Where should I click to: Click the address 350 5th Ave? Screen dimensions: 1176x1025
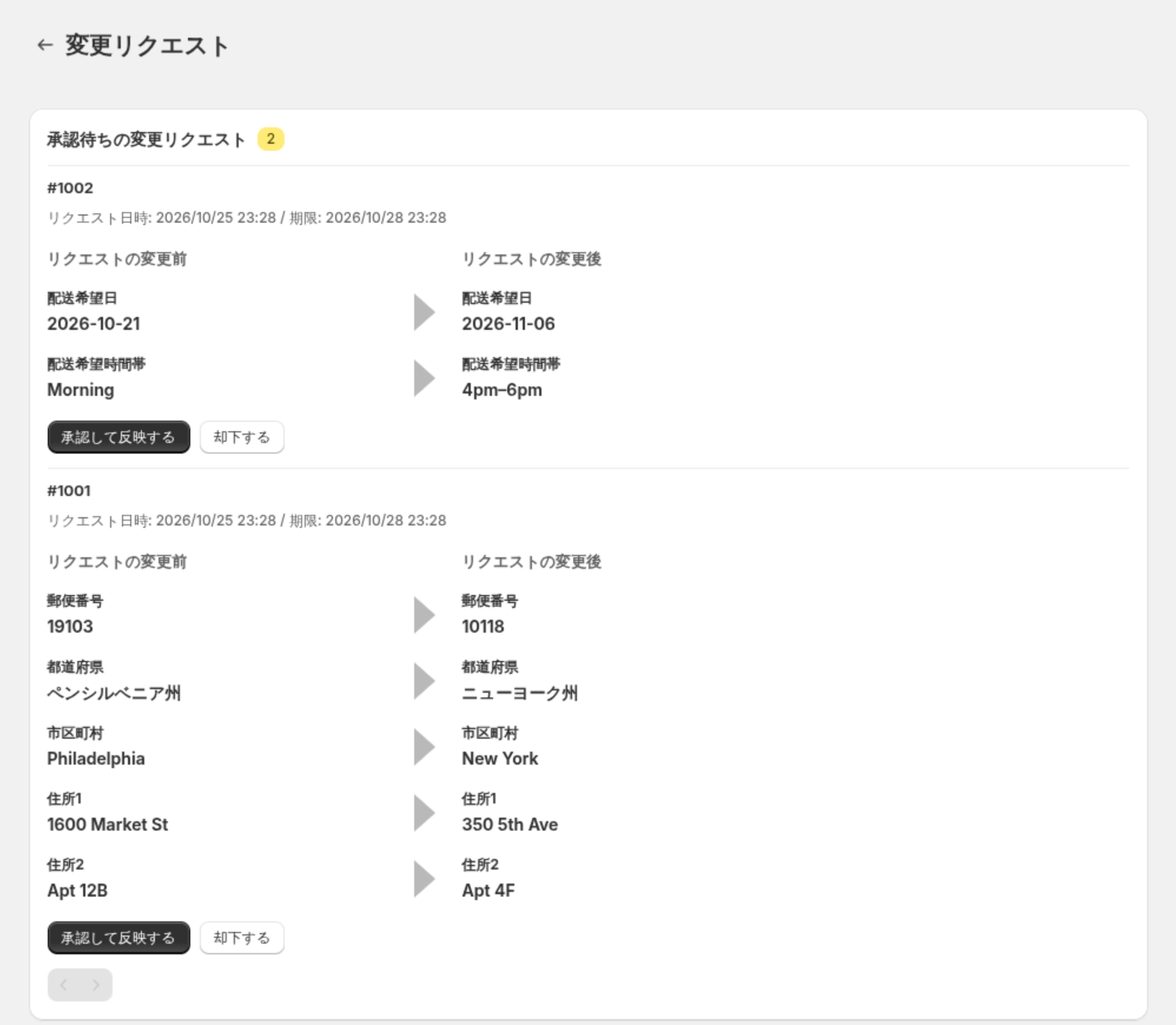510,825
